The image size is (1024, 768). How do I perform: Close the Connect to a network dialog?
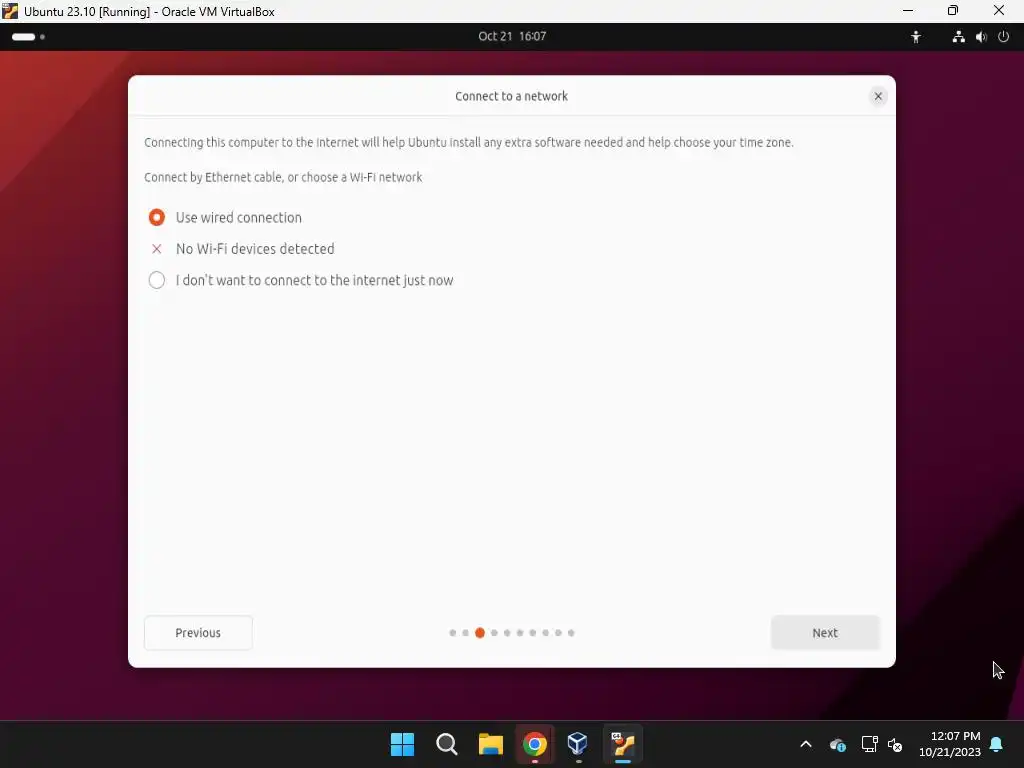[x=878, y=96]
